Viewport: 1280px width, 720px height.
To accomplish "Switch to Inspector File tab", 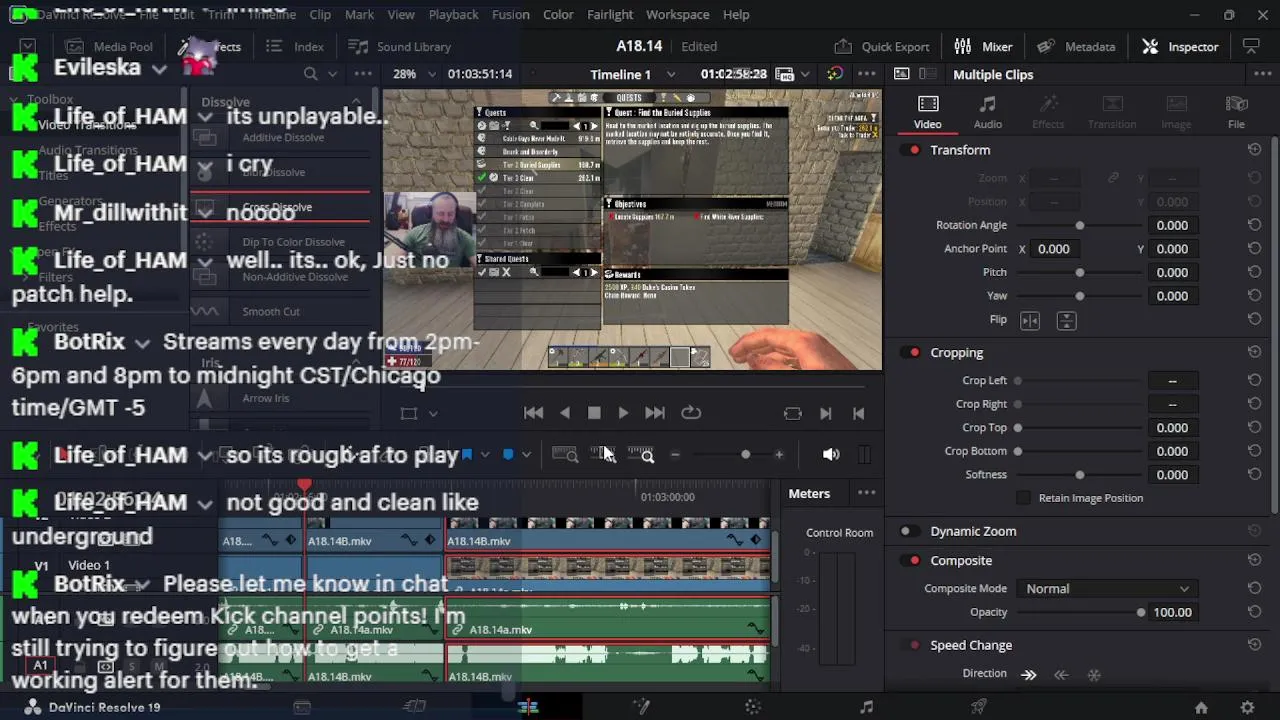I will click(1236, 112).
